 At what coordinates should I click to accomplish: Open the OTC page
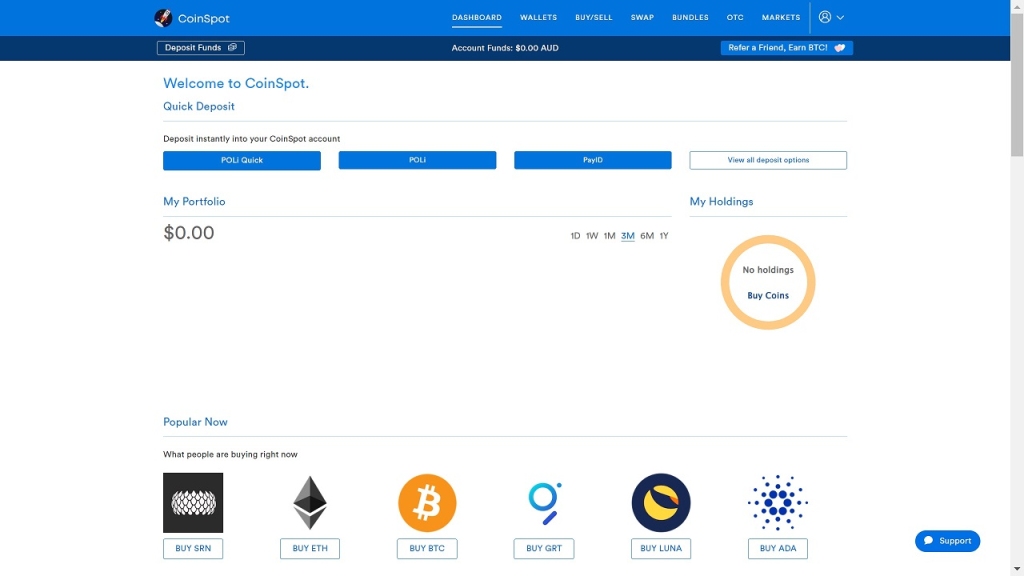(x=735, y=18)
